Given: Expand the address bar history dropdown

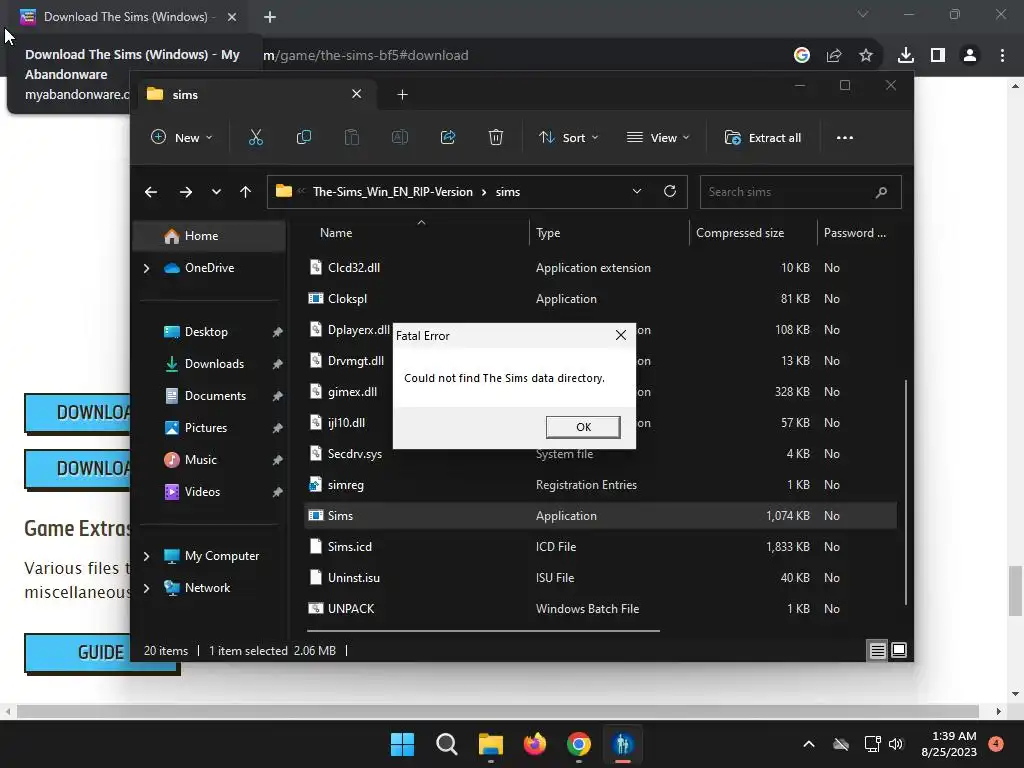Looking at the screenshot, I should pyautogui.click(x=637, y=191).
